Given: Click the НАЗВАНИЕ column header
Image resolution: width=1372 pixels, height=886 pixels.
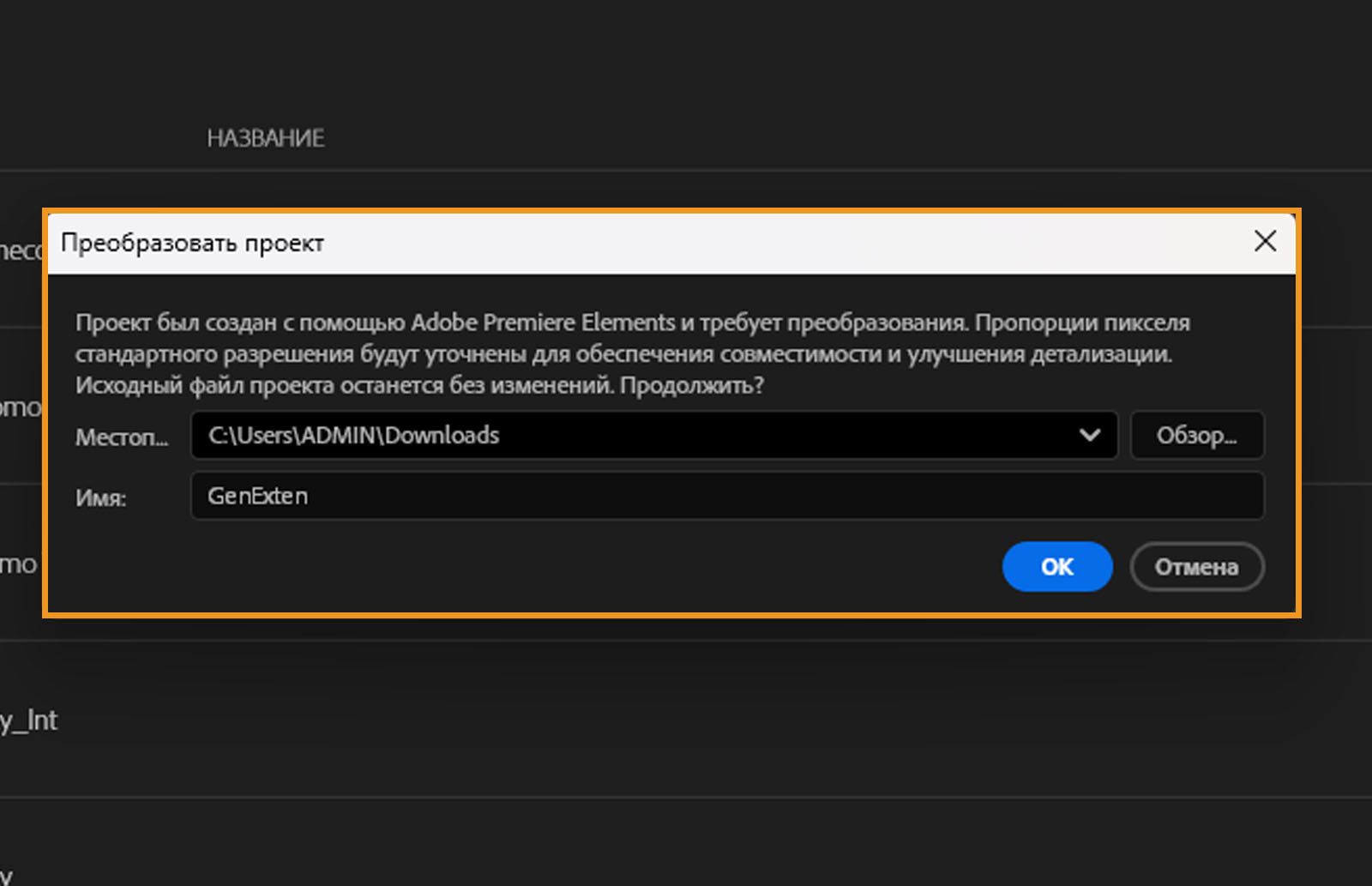Looking at the screenshot, I should pos(265,138).
